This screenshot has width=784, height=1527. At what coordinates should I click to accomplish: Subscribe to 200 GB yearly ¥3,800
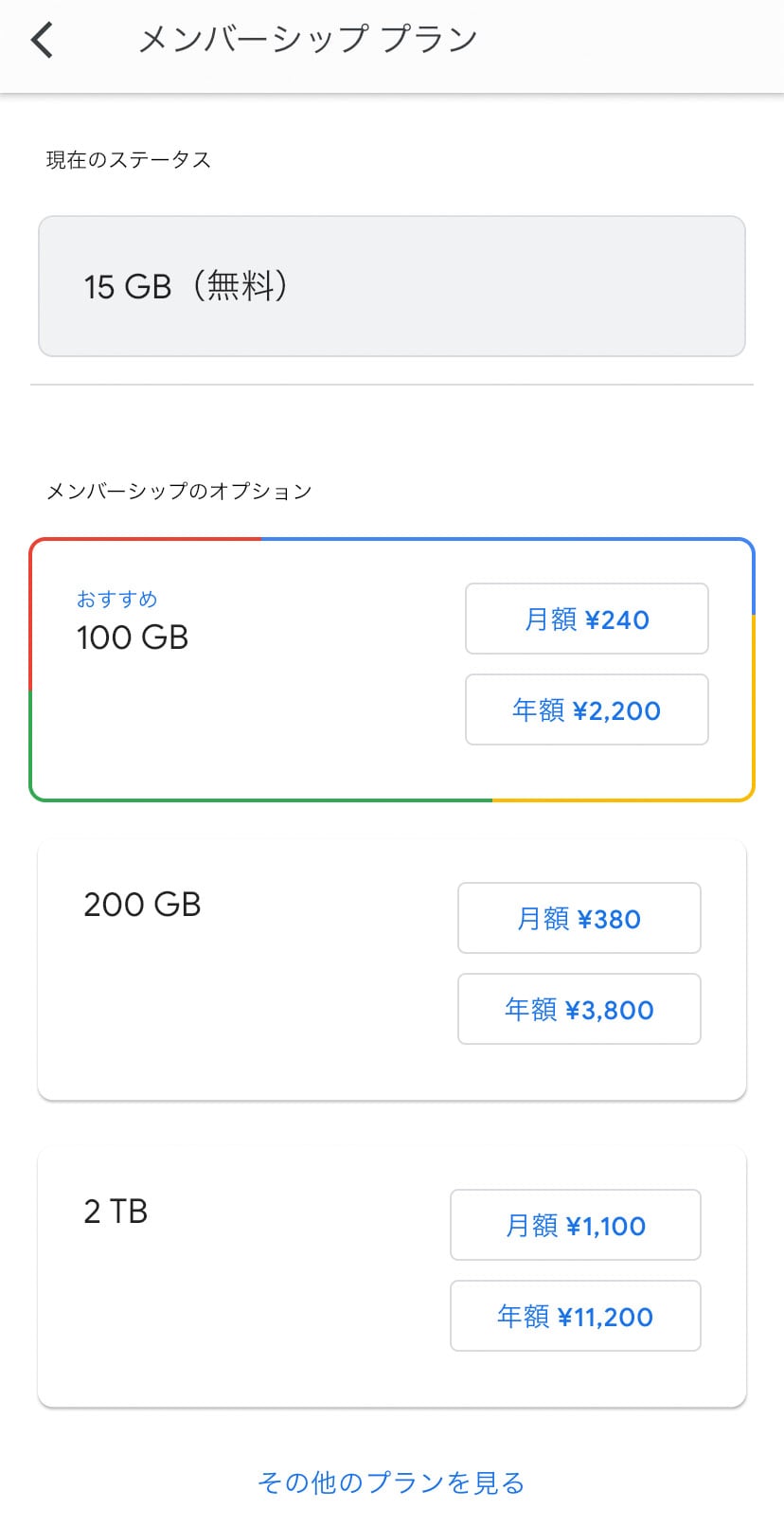pos(579,1010)
